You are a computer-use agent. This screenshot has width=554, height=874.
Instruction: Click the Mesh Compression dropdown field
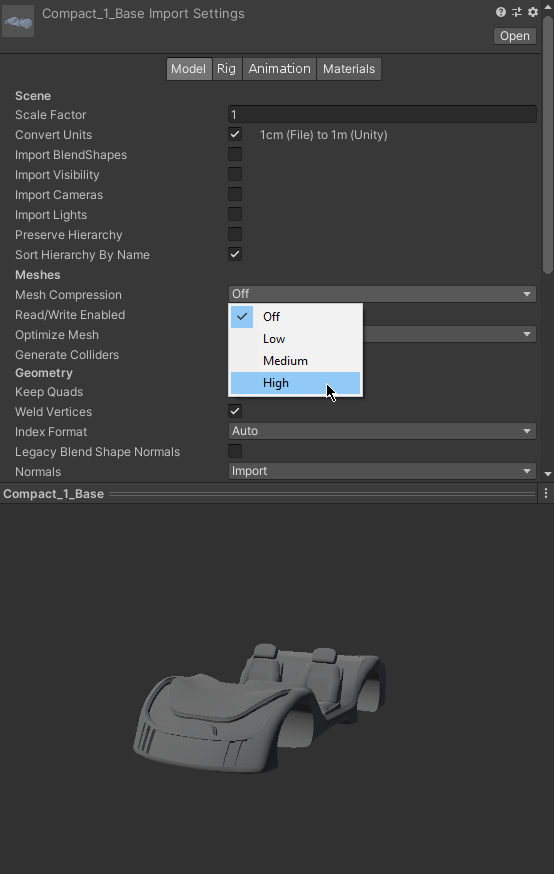tap(382, 294)
